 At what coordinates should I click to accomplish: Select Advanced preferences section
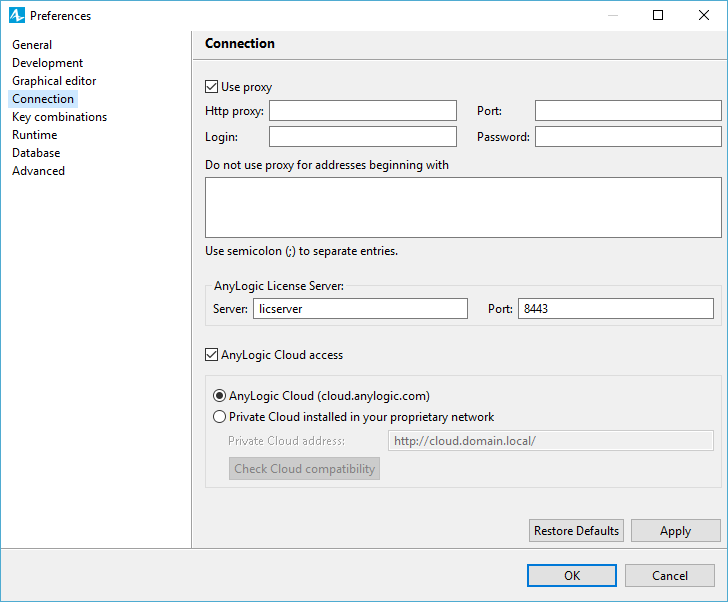pyautogui.click(x=39, y=171)
